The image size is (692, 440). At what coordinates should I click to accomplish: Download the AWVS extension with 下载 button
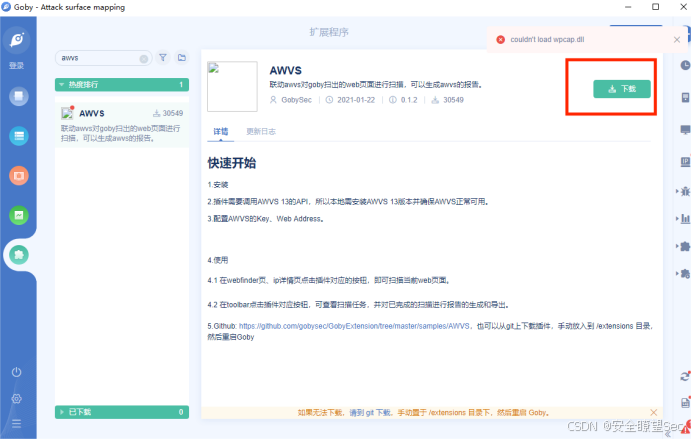tap(621, 89)
